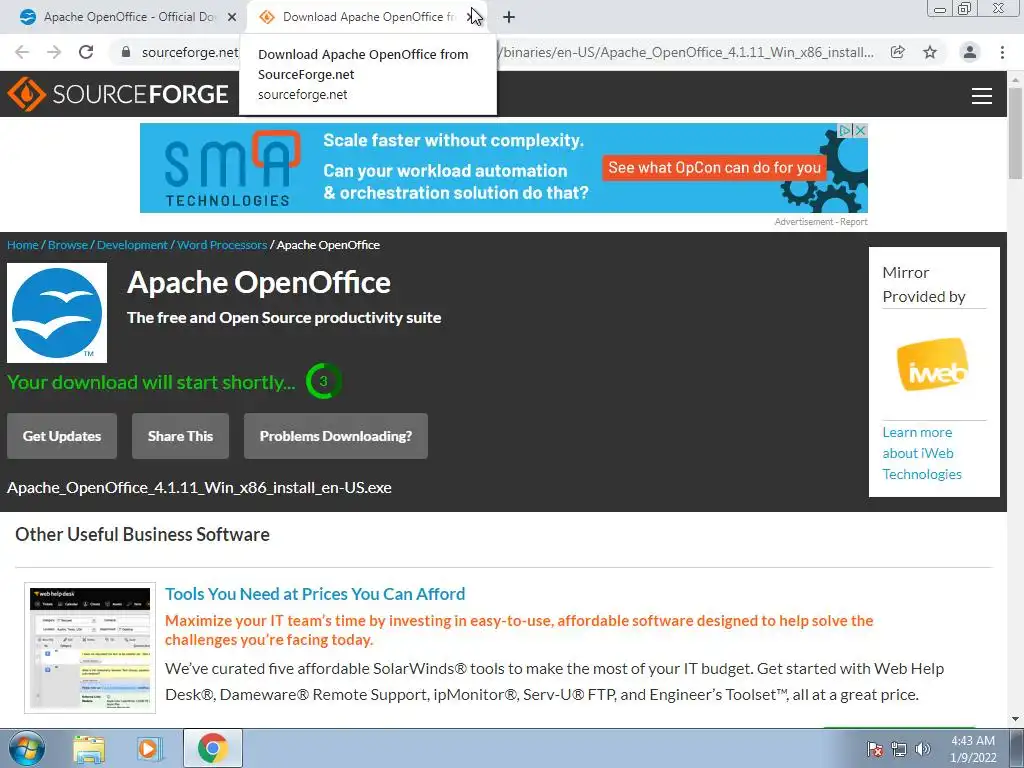Click the page vertical scrollbar thumb
The width and height of the screenshot is (1024, 768).
point(1015,133)
